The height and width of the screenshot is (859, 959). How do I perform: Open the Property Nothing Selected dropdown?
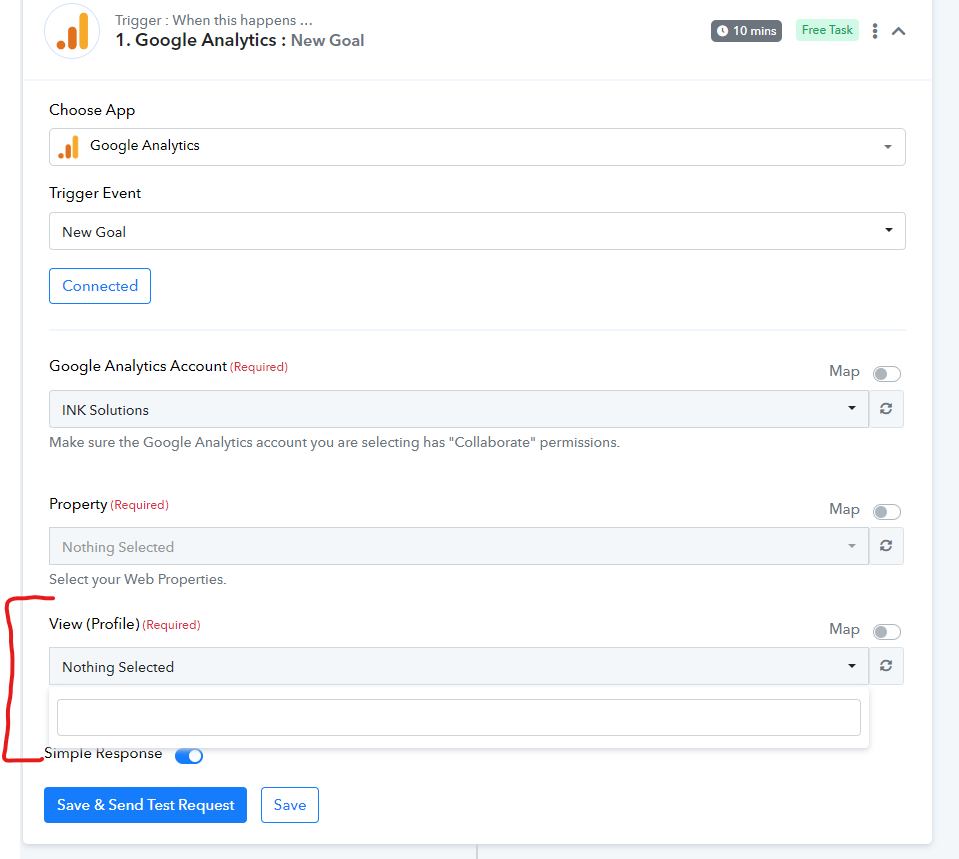pos(459,546)
